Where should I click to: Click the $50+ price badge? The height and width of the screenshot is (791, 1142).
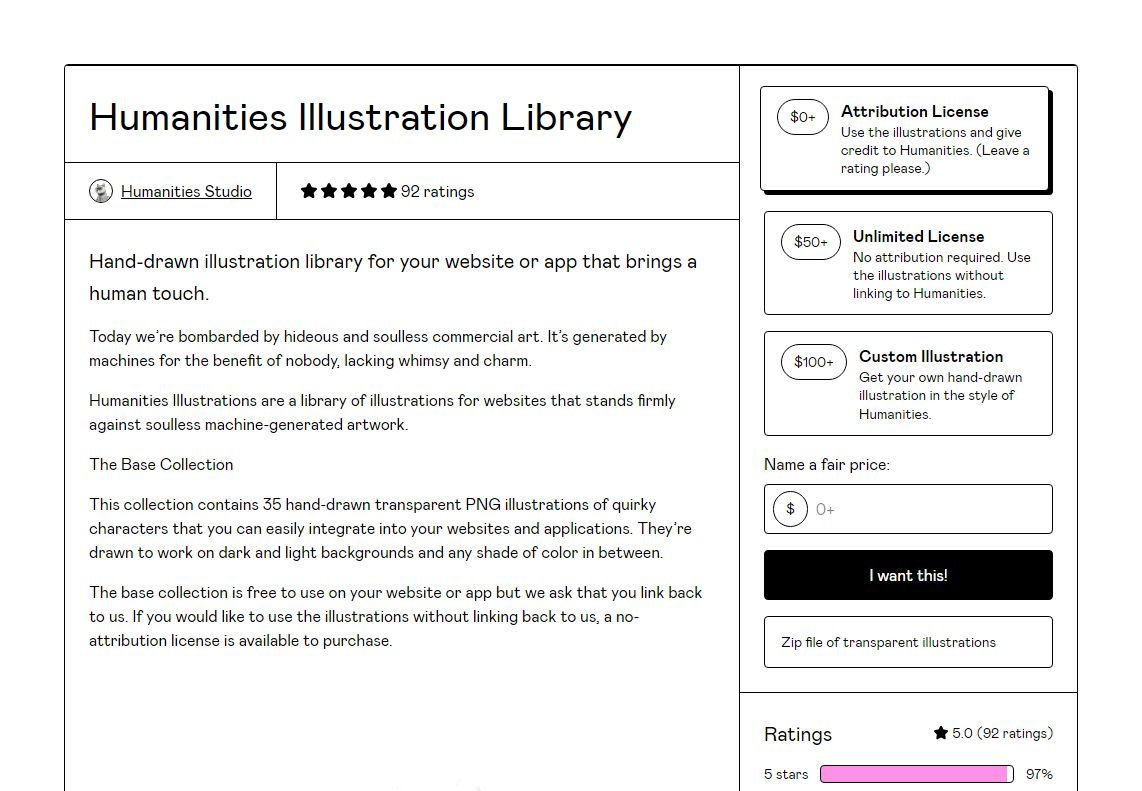[x=811, y=242]
